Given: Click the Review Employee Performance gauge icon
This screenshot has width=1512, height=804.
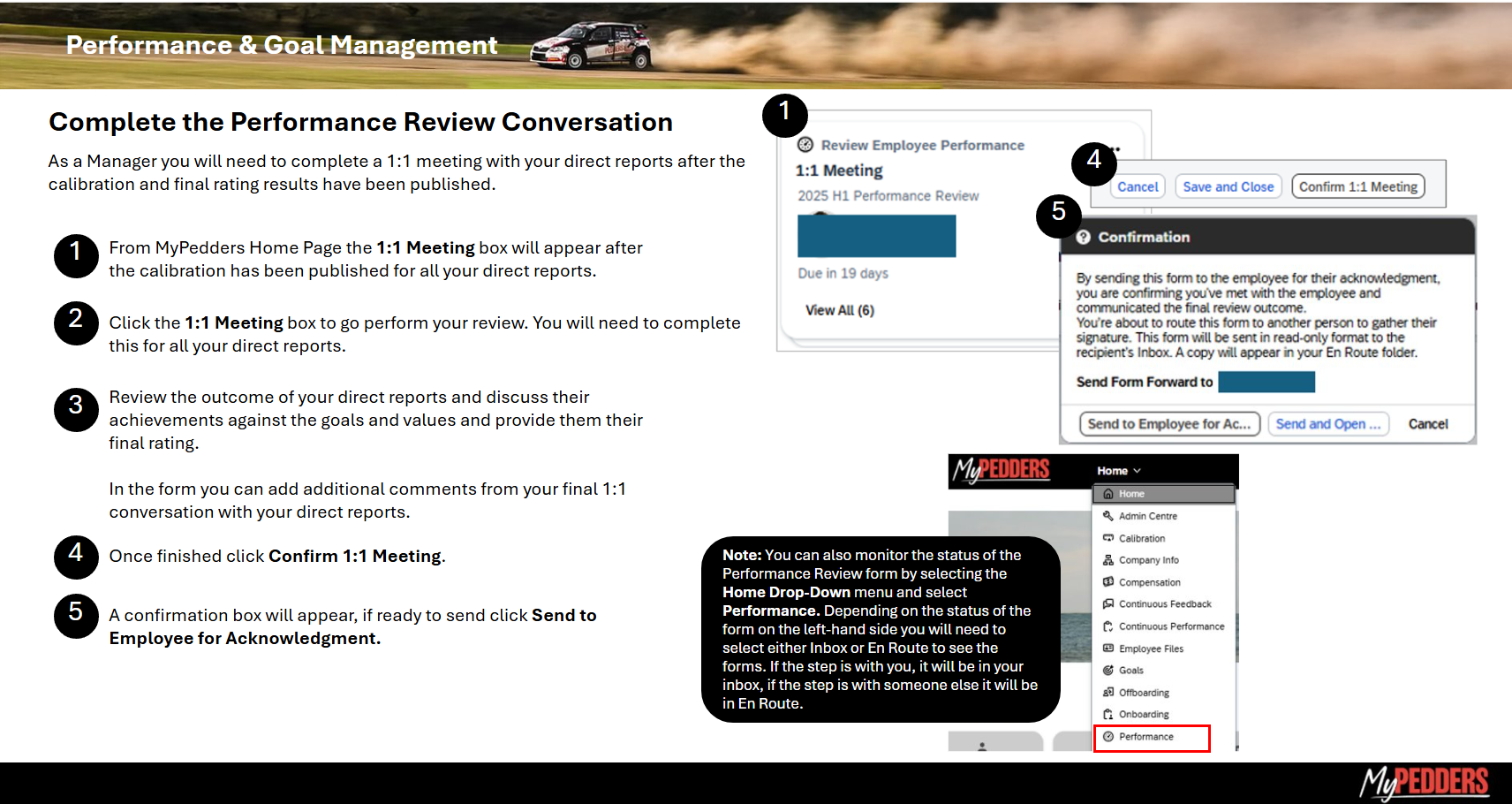Looking at the screenshot, I should coord(805,145).
